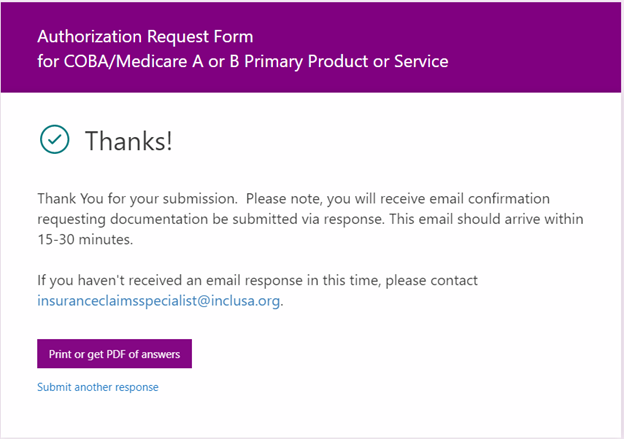Select the COBA/Medicare subtitle line in header
This screenshot has height=439, width=624.
(x=242, y=62)
